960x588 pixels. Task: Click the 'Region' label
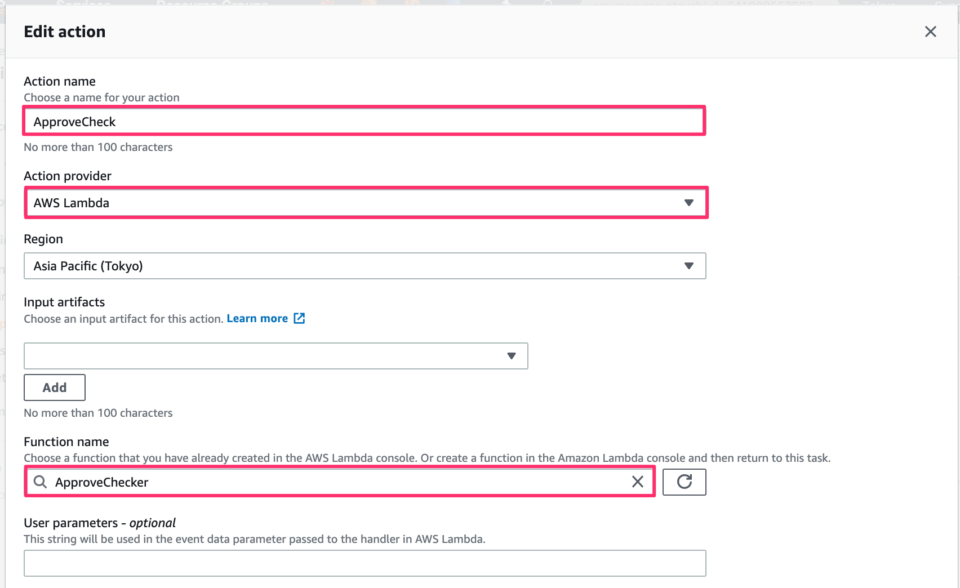tap(43, 239)
